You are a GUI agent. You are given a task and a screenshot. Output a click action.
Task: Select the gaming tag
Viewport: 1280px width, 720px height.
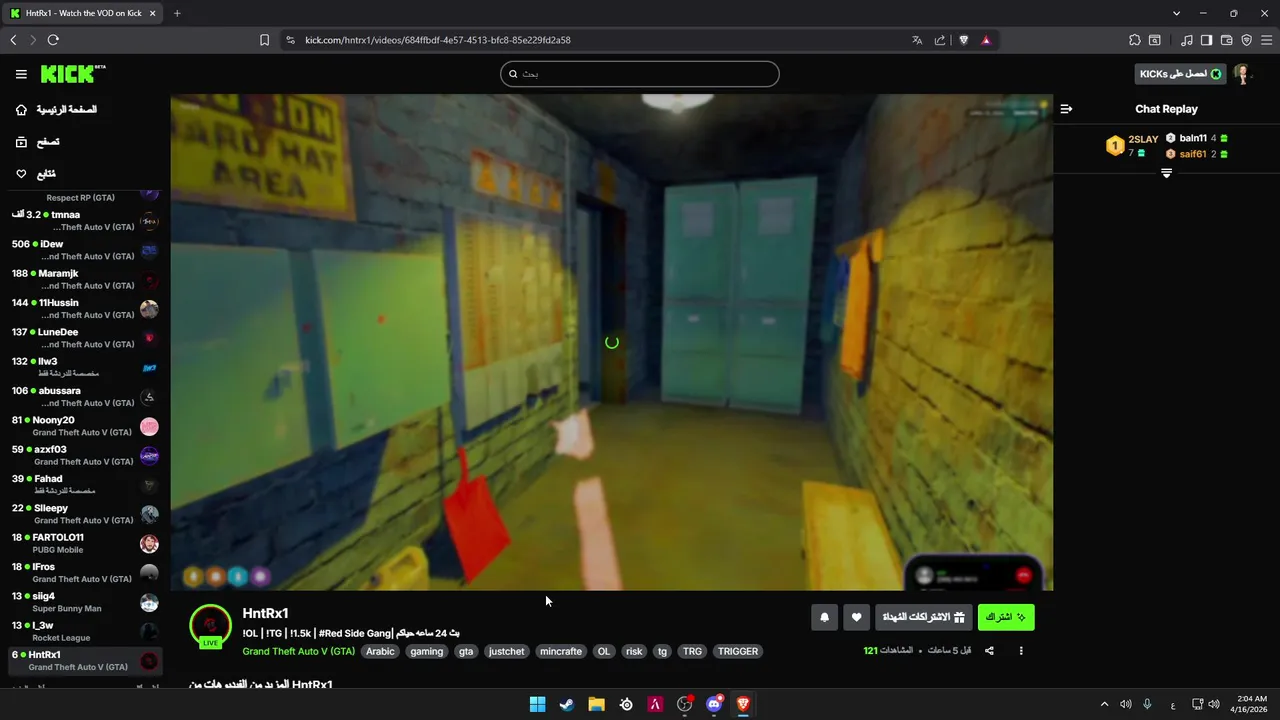426,651
